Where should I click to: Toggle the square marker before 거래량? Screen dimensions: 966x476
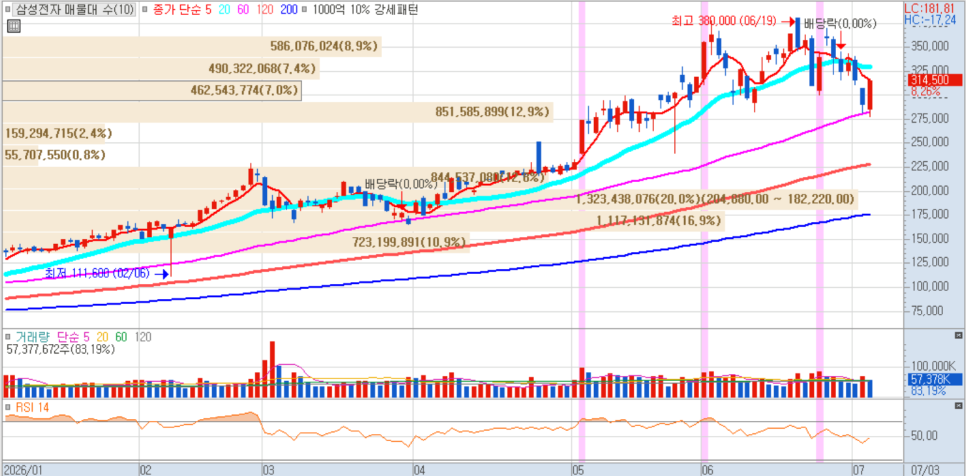7,337
